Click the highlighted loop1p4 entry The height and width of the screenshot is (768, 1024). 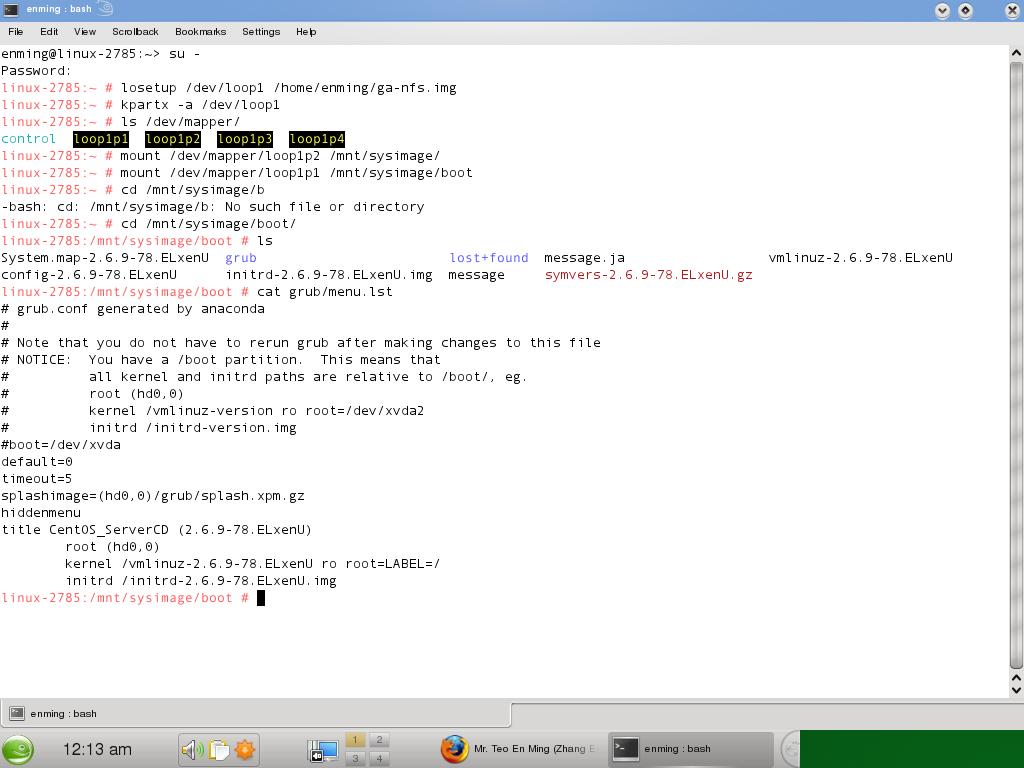coord(317,139)
